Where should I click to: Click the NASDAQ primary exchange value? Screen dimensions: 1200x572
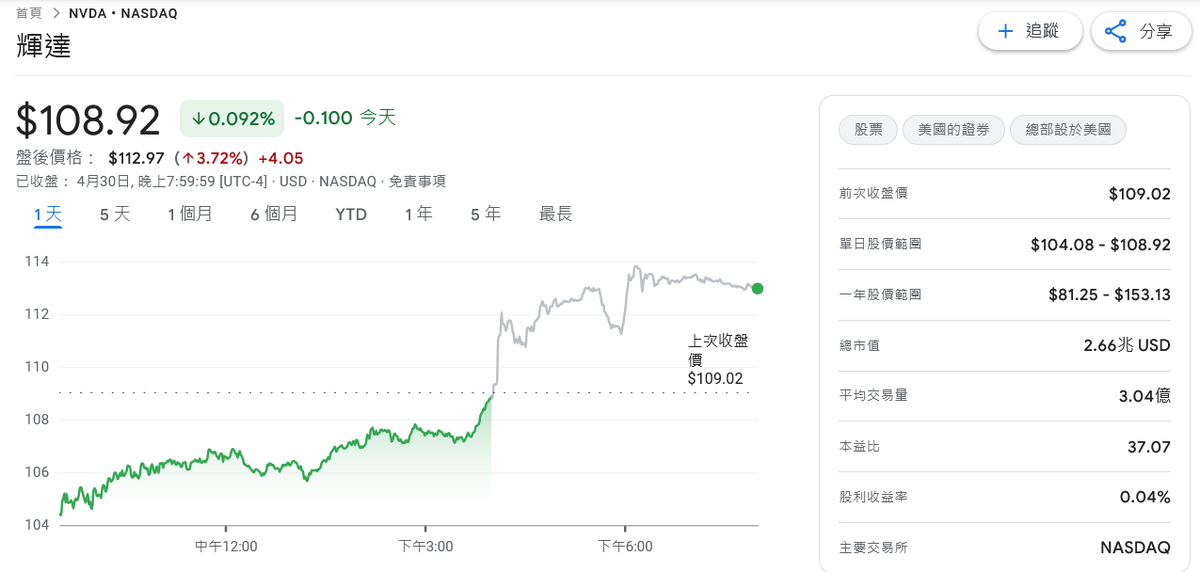[1135, 548]
